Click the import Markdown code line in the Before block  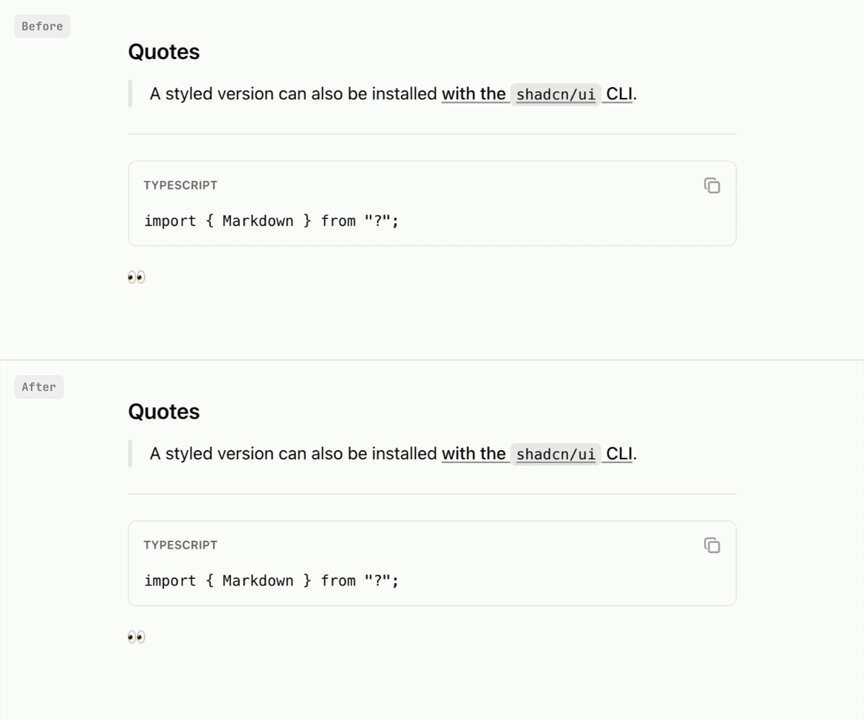271,221
